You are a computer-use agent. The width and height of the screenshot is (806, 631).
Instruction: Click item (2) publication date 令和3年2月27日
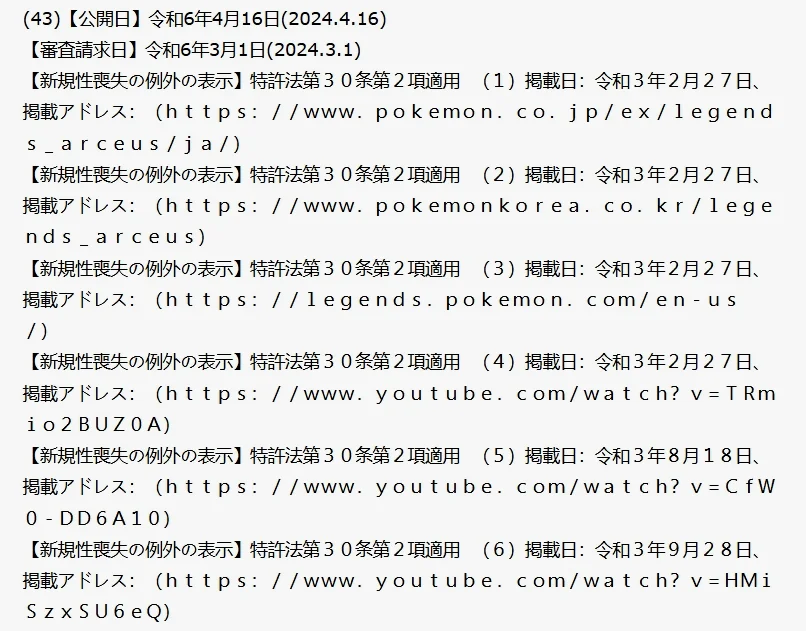point(674,175)
